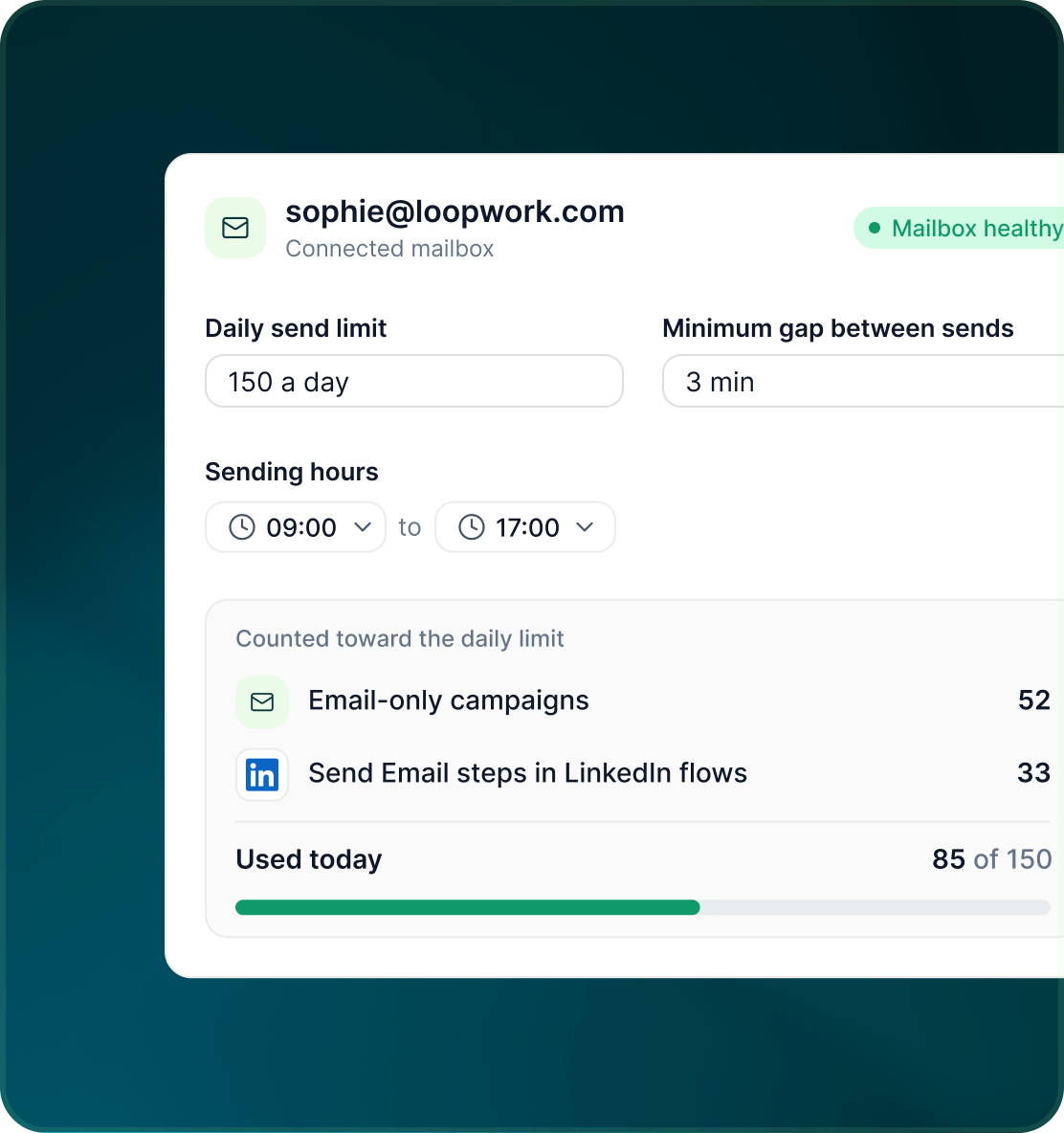The image size is (1064, 1133).
Task: Click the Sending hours heading
Action: click(x=292, y=472)
